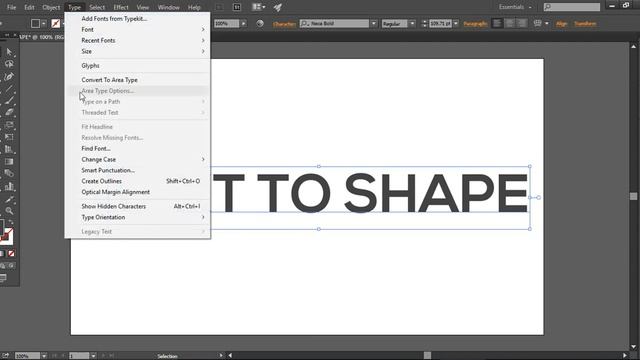640x360 pixels.
Task: Click the vertical scrollbar thumb
Action: 633,196
